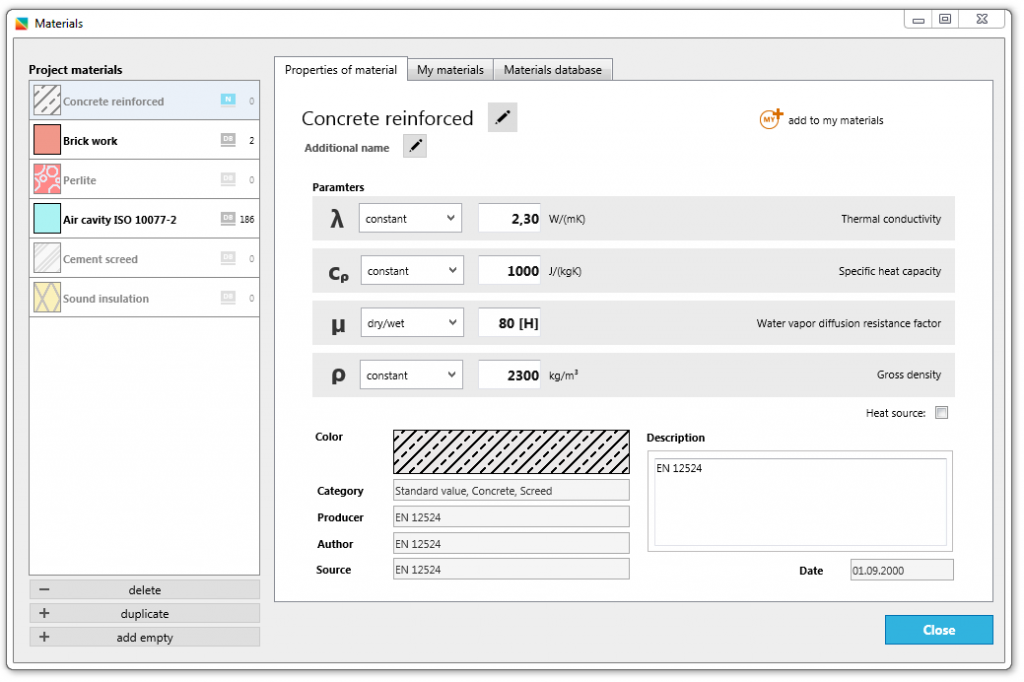
Task: Open the Materials database tab
Action: (x=553, y=69)
